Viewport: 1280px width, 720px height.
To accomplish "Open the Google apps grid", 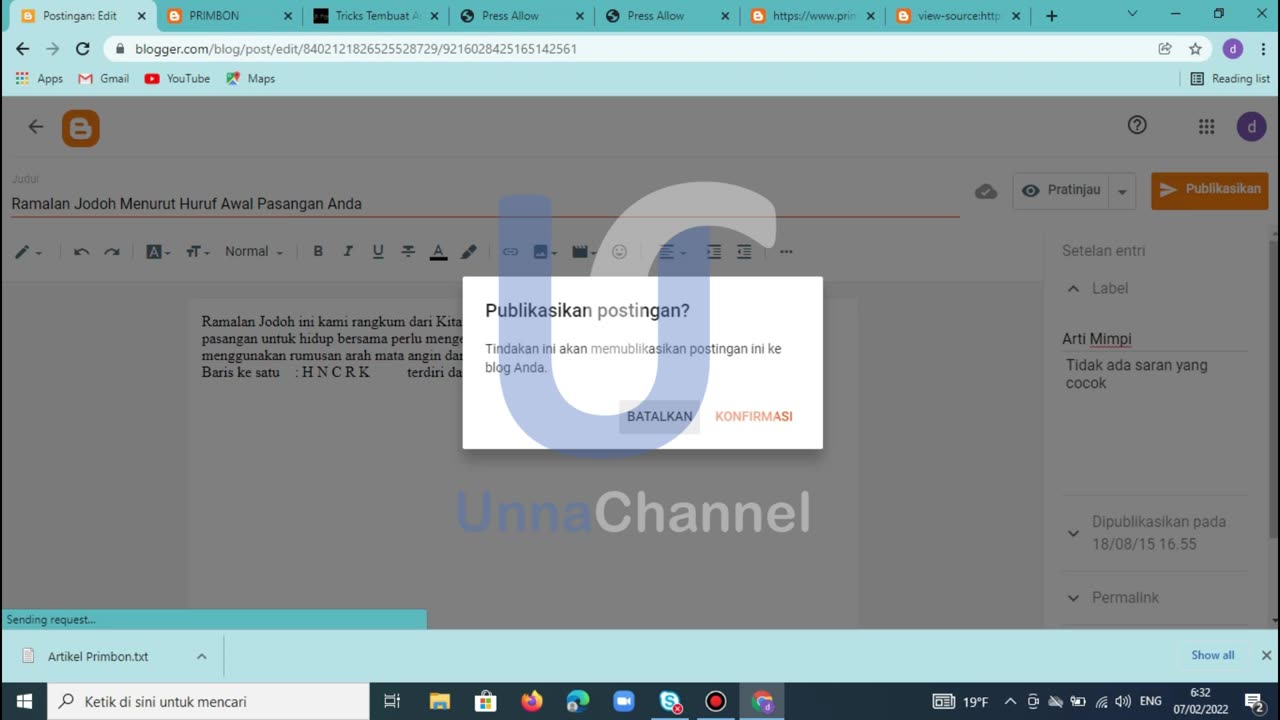I will point(1206,126).
